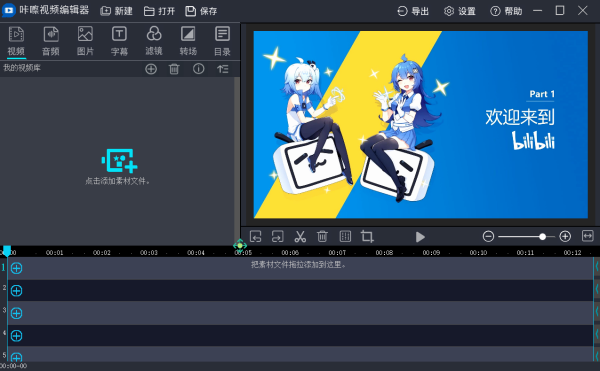Switch to the 图片 tab
Viewport: 600px width, 371px height.
85,41
